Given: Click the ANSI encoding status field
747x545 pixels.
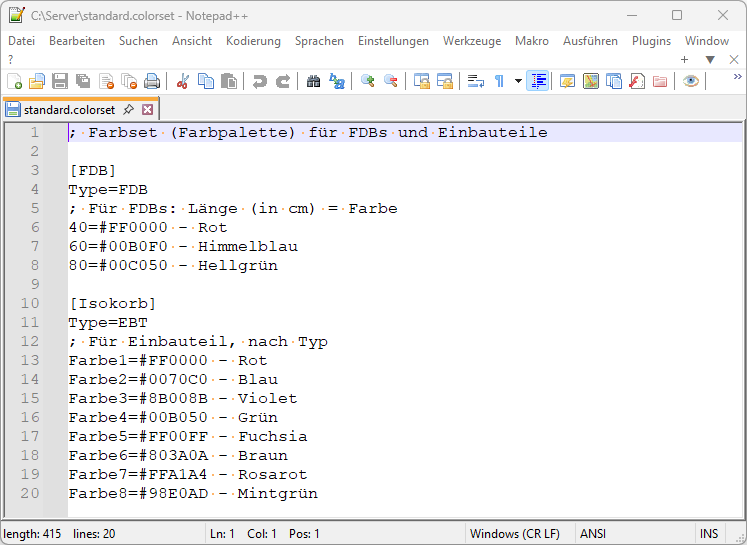Looking at the screenshot, I should point(593,534).
